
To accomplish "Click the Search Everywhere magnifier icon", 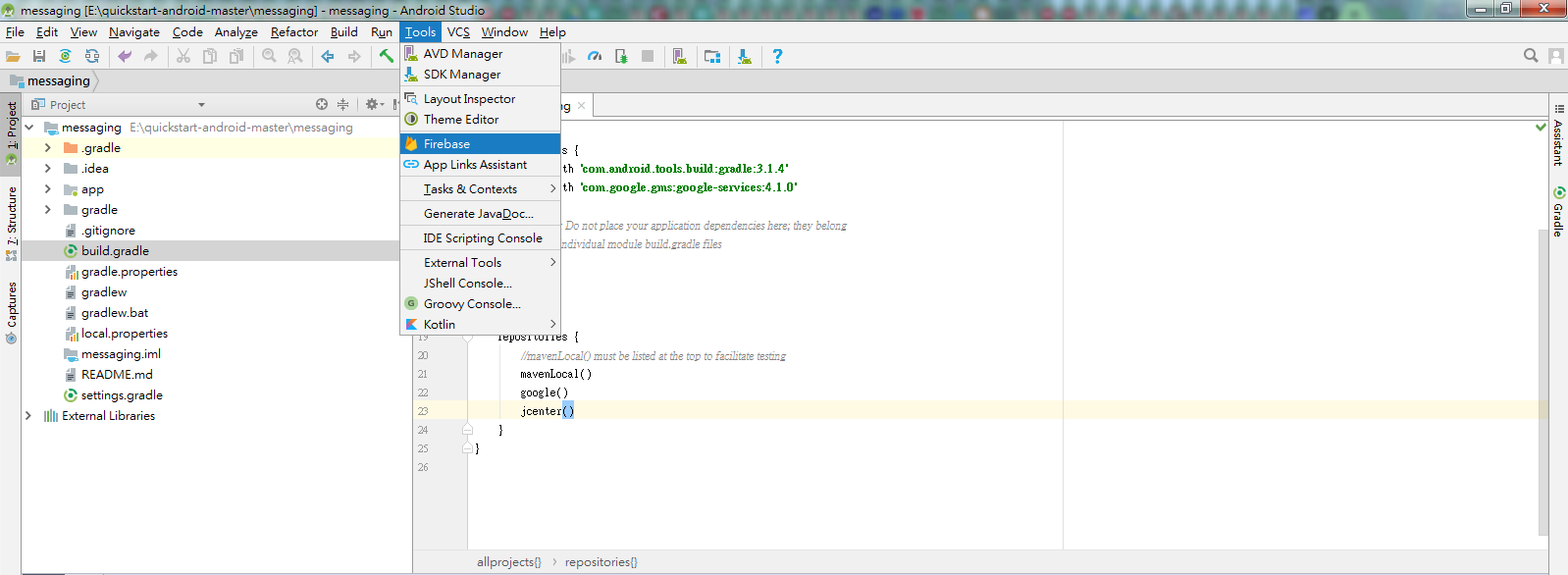I will point(1531,56).
